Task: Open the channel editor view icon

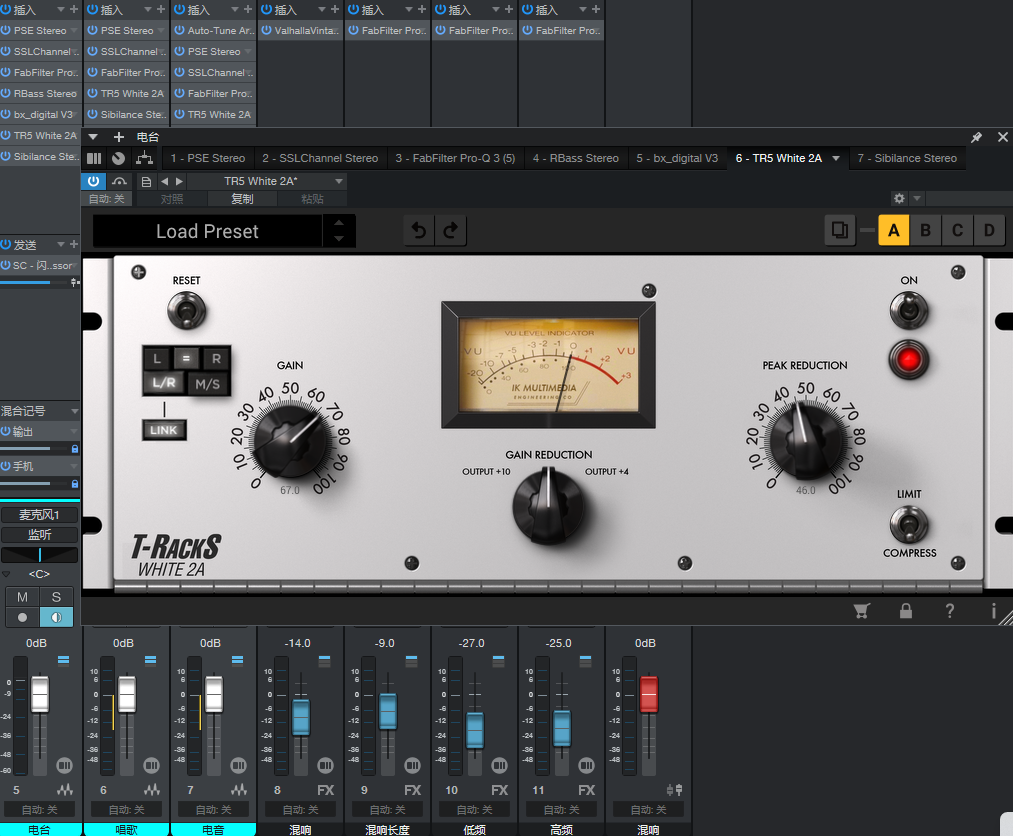Action: click(94, 158)
